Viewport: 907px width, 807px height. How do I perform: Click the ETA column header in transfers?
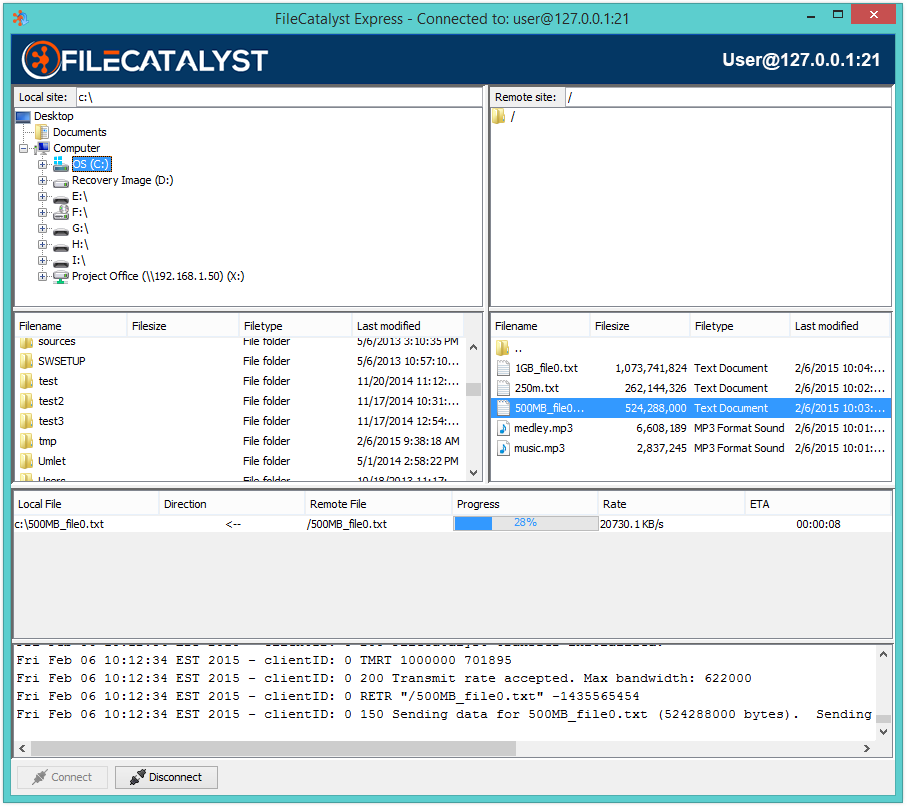pyautogui.click(x=818, y=504)
